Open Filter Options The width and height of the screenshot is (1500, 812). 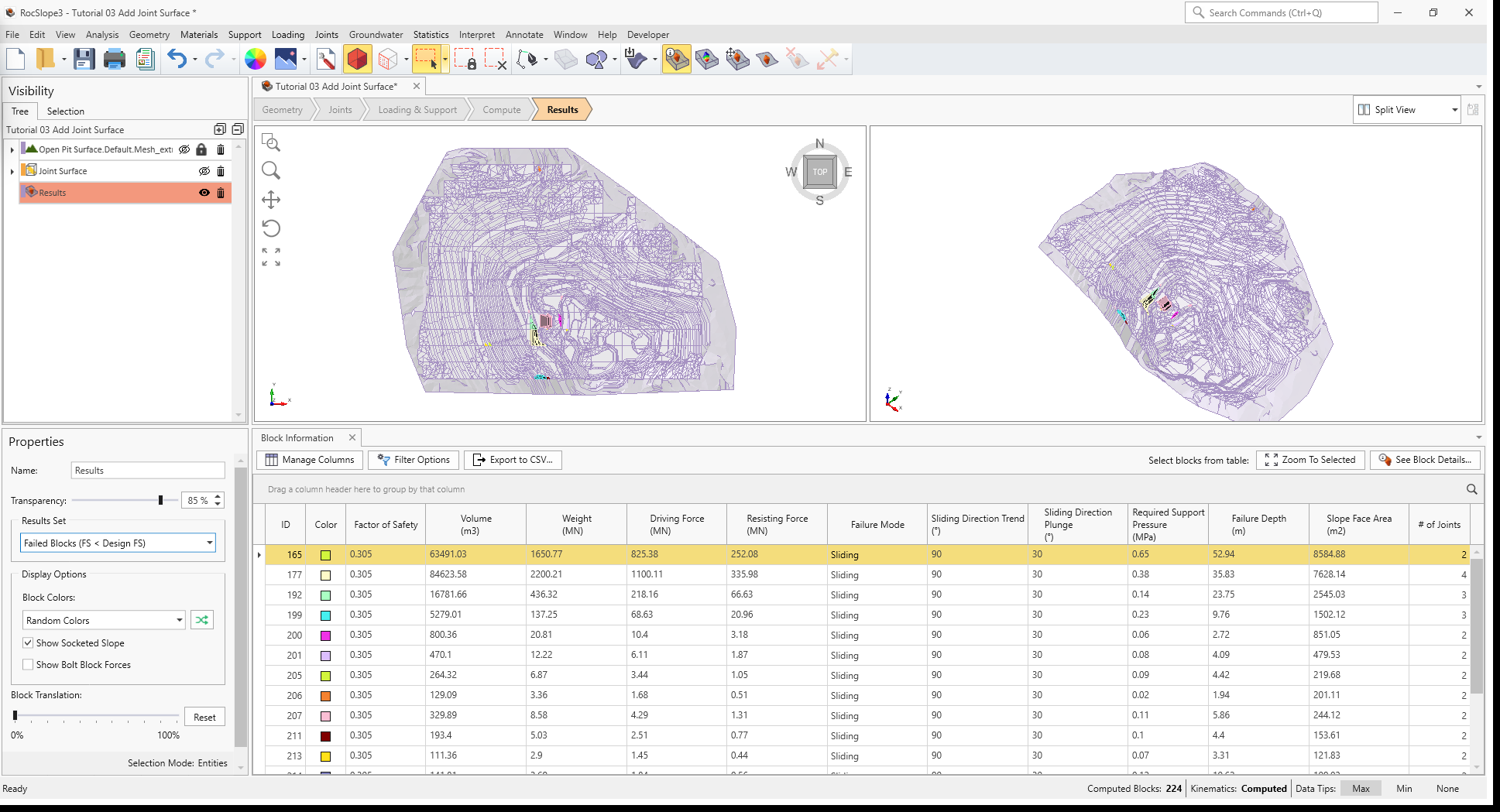tap(414, 460)
